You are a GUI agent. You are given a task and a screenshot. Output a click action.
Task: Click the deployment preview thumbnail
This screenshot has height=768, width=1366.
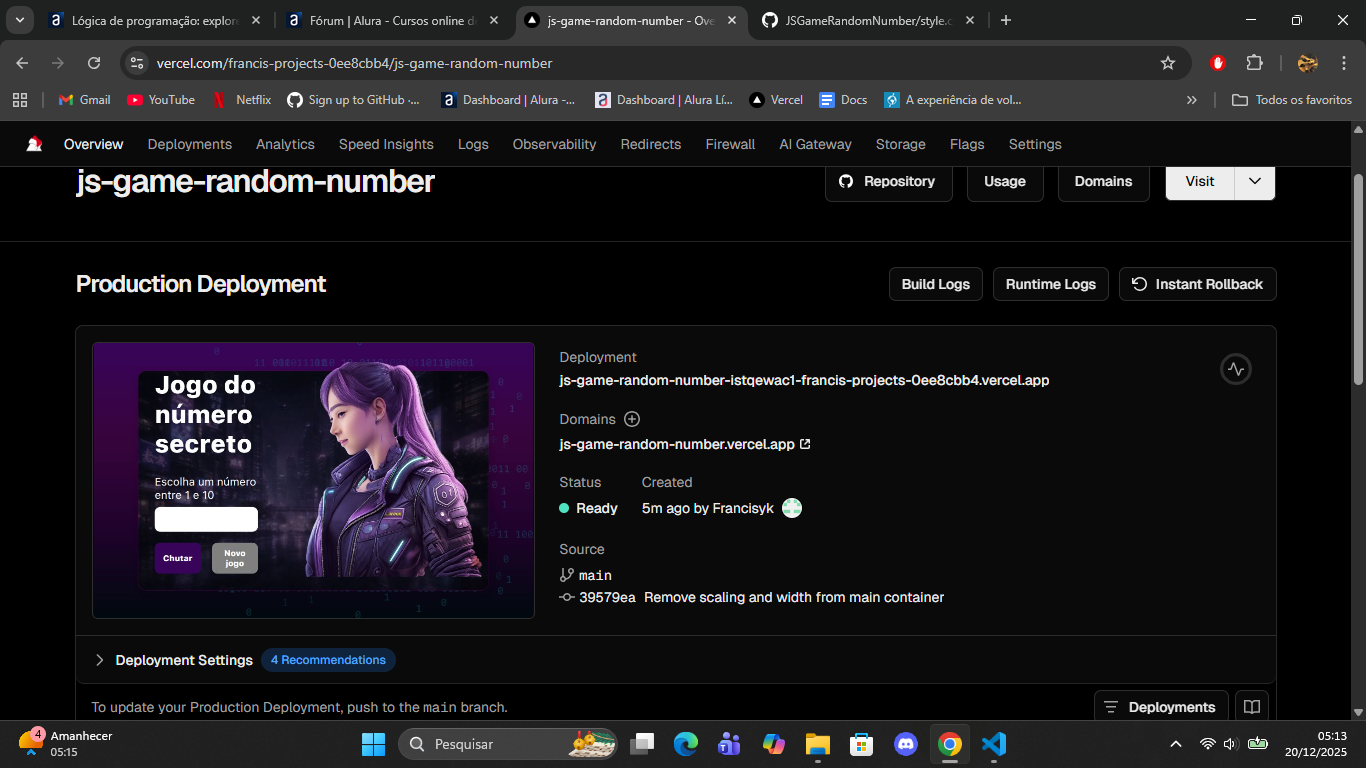pyautogui.click(x=313, y=480)
